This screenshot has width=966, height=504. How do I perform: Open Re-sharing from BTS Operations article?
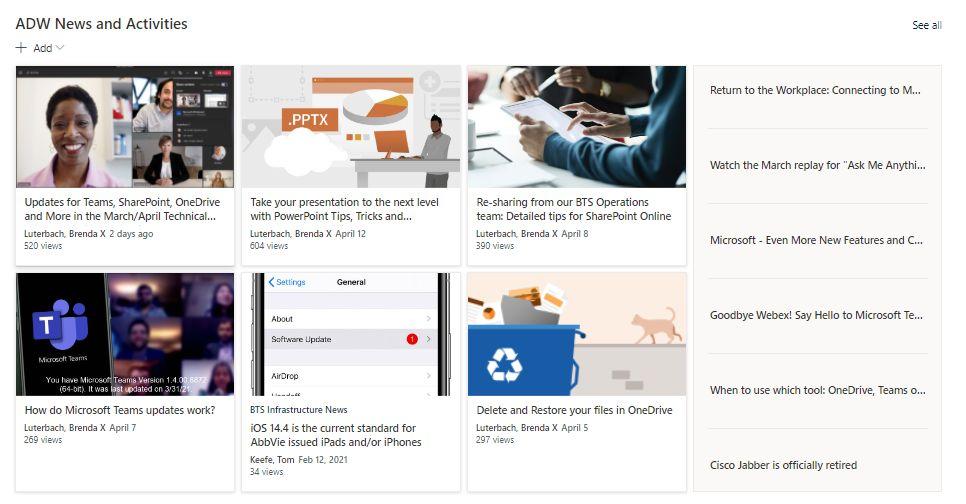point(574,209)
